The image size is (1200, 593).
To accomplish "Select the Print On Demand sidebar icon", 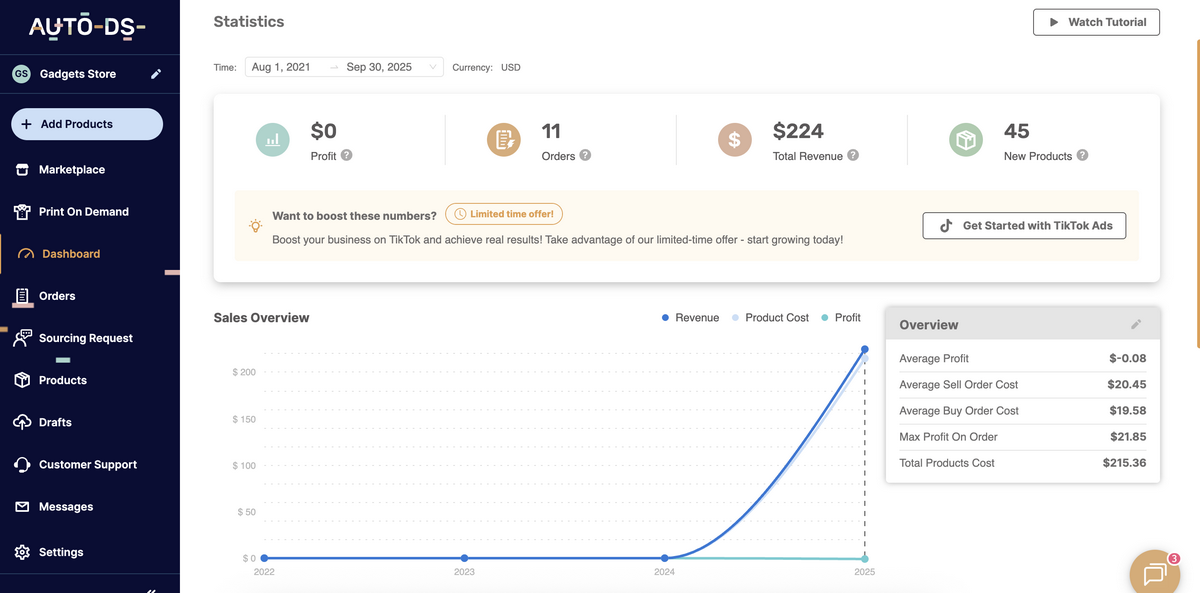I will click(22, 211).
